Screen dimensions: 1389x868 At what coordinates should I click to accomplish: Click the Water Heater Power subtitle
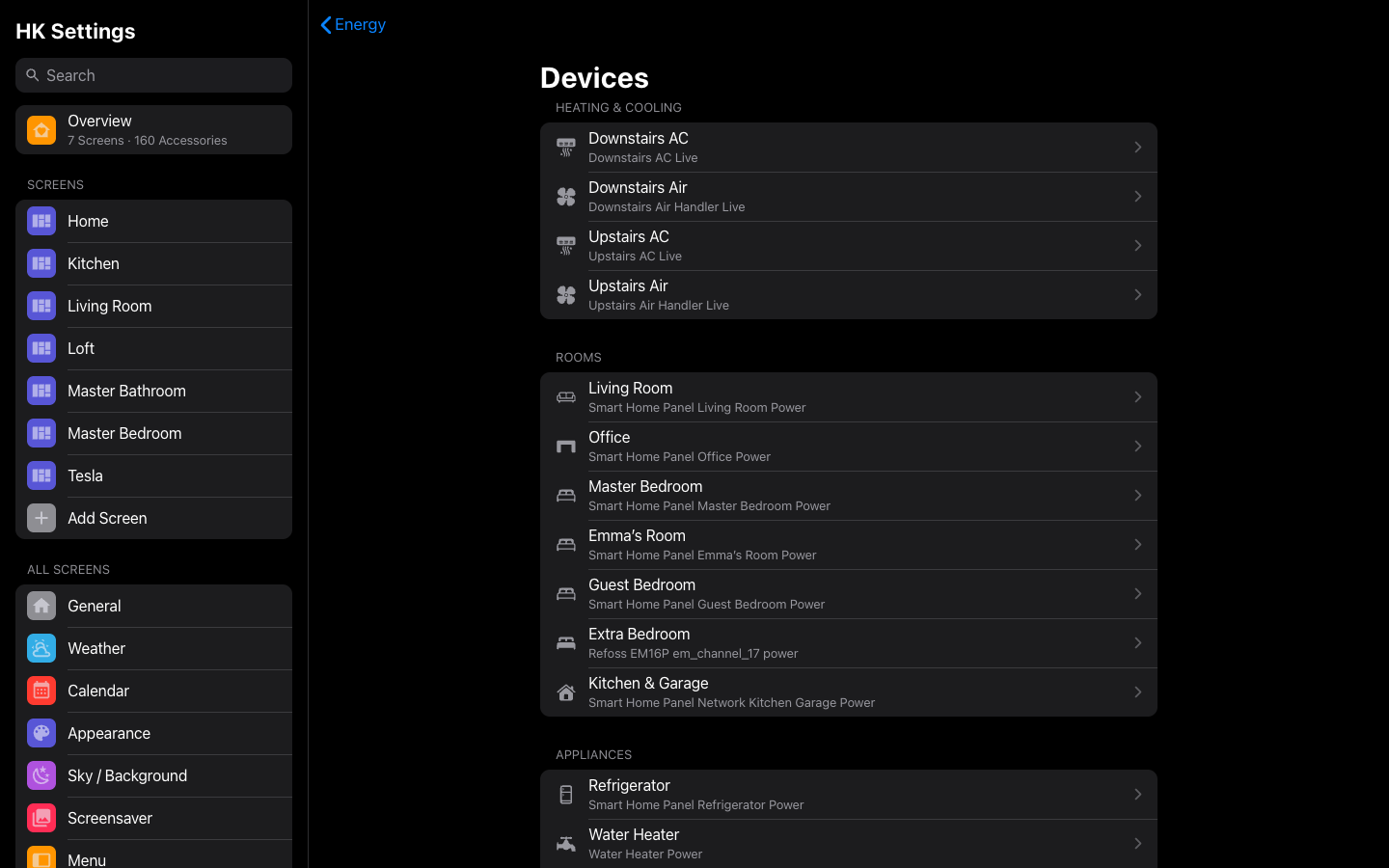(645, 854)
